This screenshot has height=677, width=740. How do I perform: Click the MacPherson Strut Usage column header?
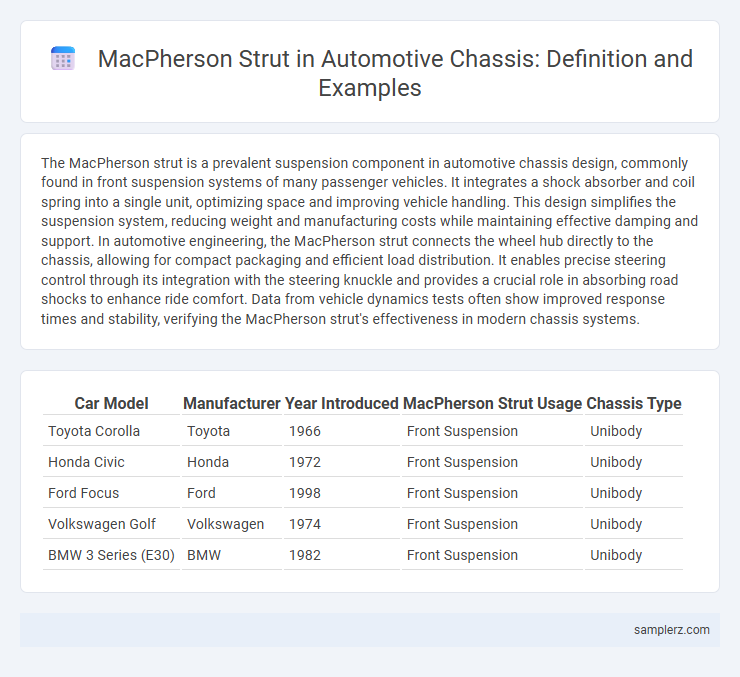(x=492, y=403)
